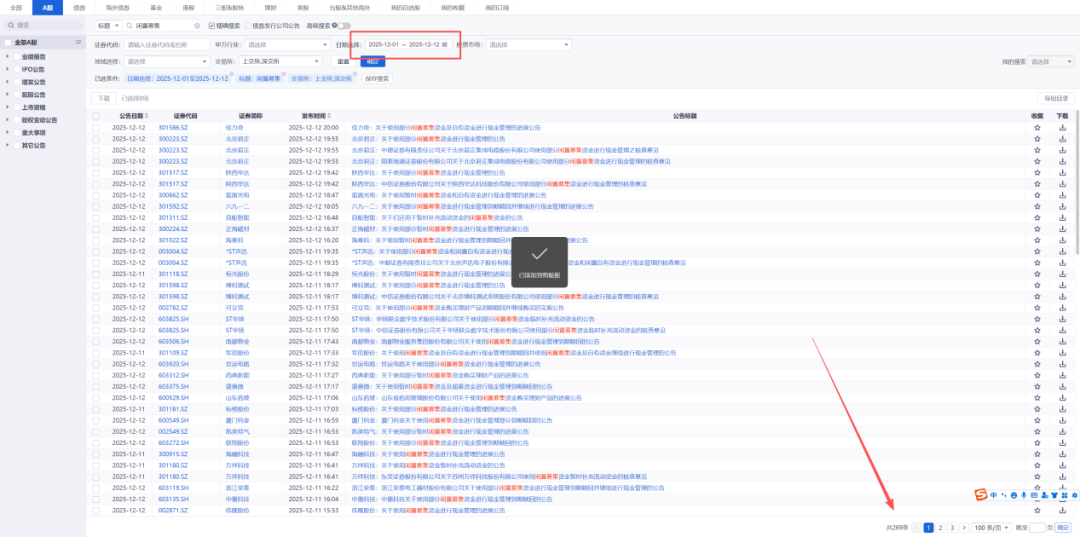The image size is (1080, 537).
Task: Star the 蓝盾光电 announcement row
Action: coord(1037,195)
